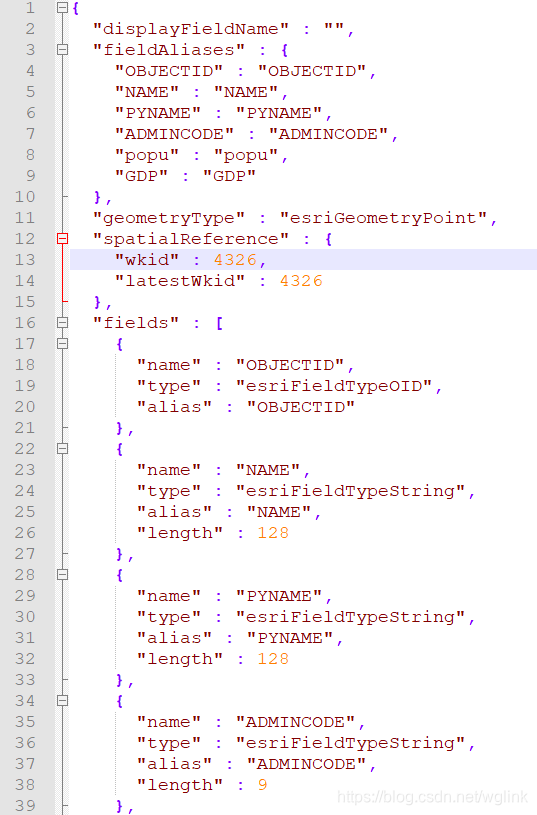Click the latestWkid value 4326
The image size is (537, 815).
pos(301,281)
